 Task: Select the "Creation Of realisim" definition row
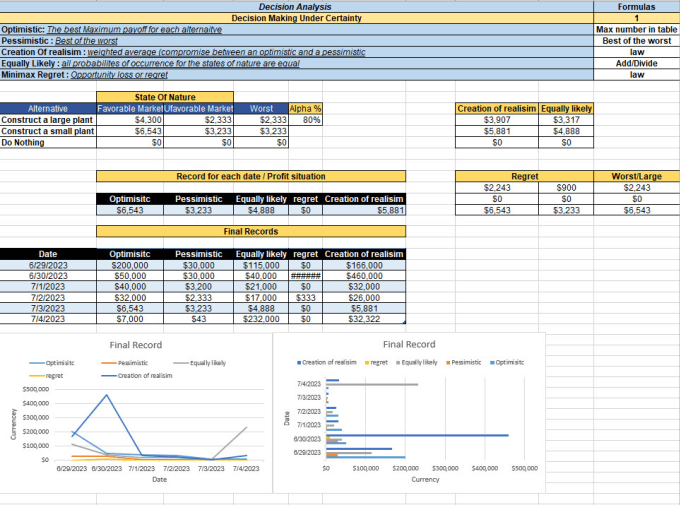coord(296,52)
